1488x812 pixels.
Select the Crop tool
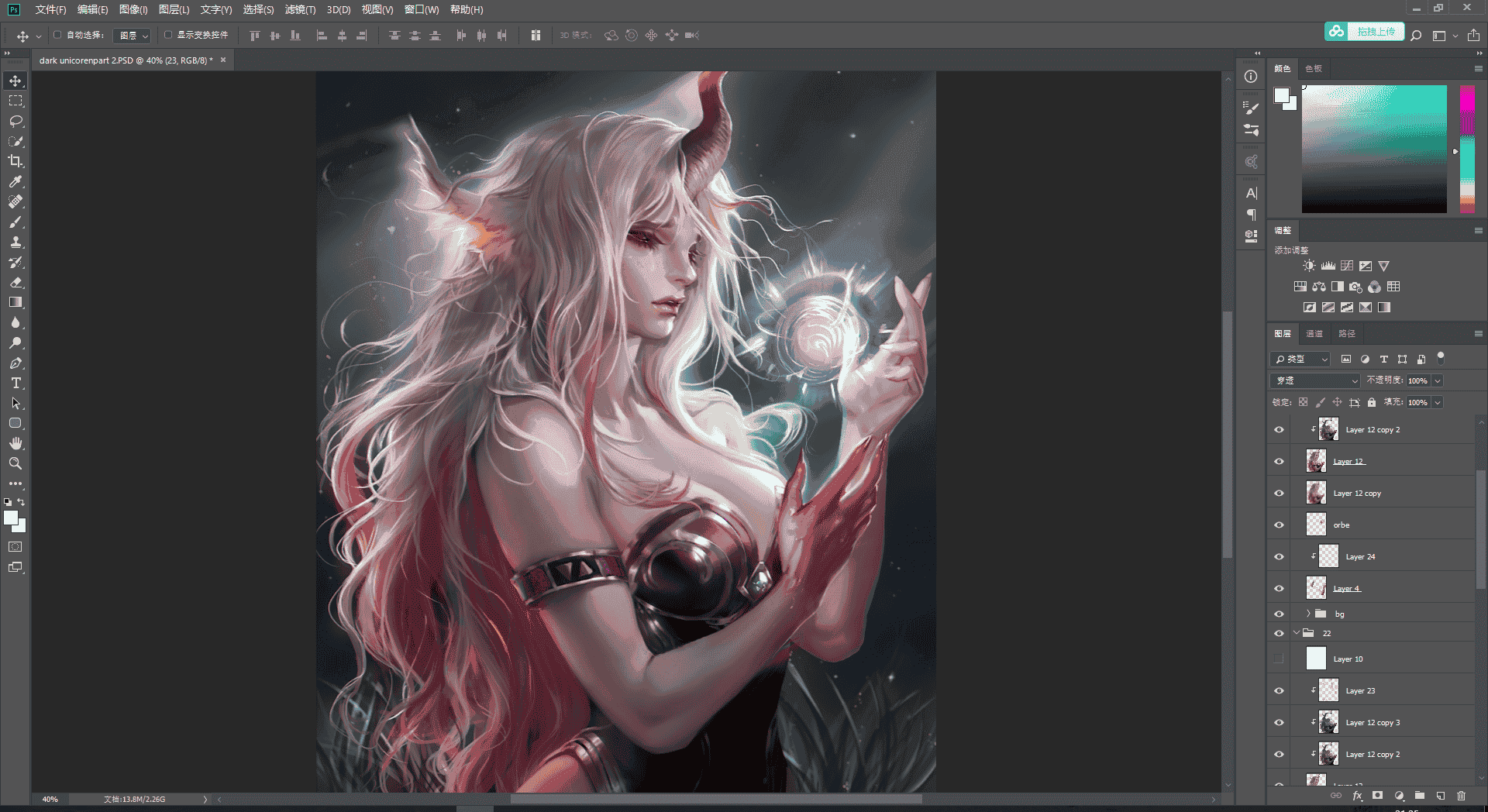coord(15,161)
